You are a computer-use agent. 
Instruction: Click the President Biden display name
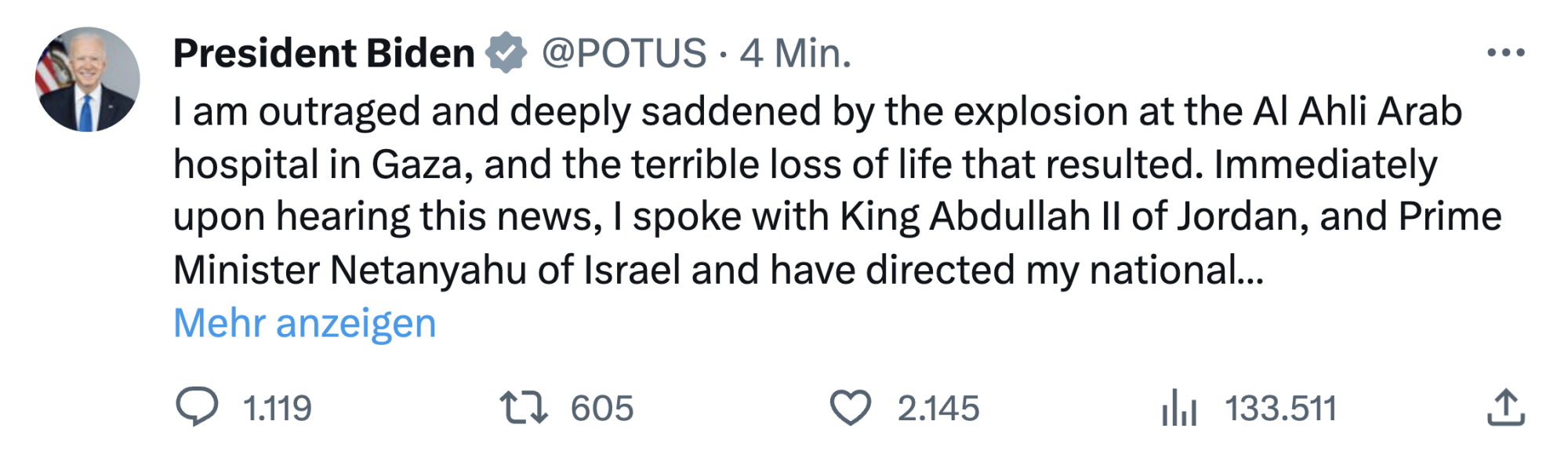(324, 53)
